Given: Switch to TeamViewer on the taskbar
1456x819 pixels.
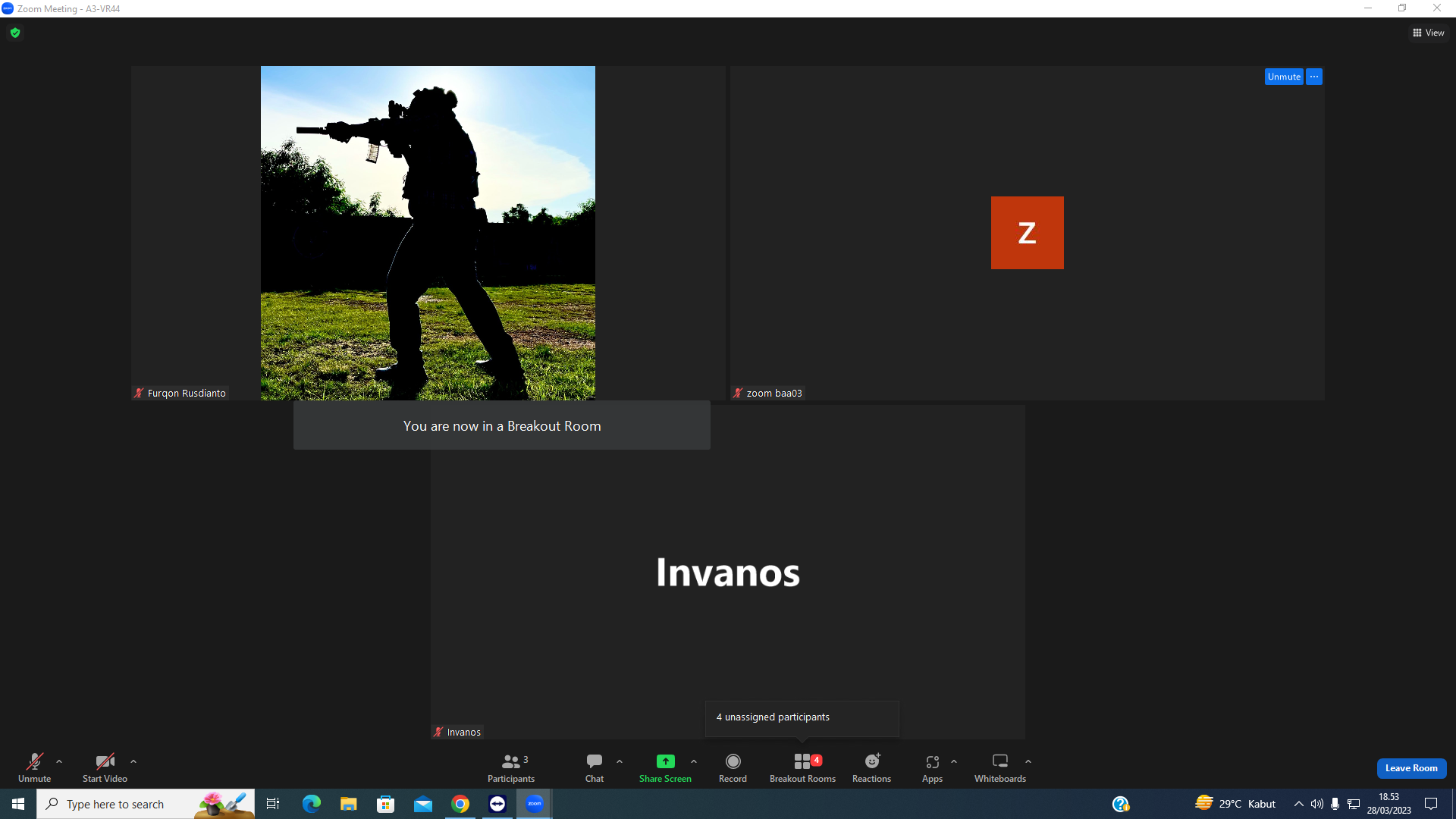Looking at the screenshot, I should click(497, 804).
